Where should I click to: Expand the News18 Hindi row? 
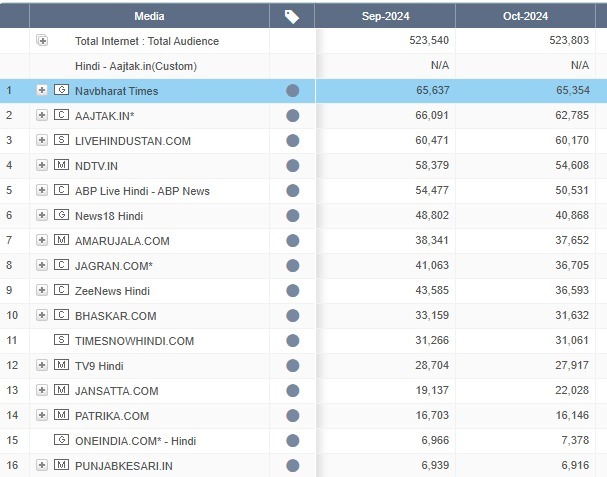tap(42, 215)
